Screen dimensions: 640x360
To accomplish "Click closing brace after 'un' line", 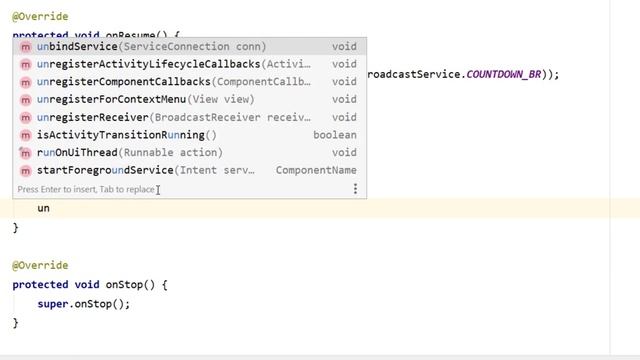I will pos(16,227).
